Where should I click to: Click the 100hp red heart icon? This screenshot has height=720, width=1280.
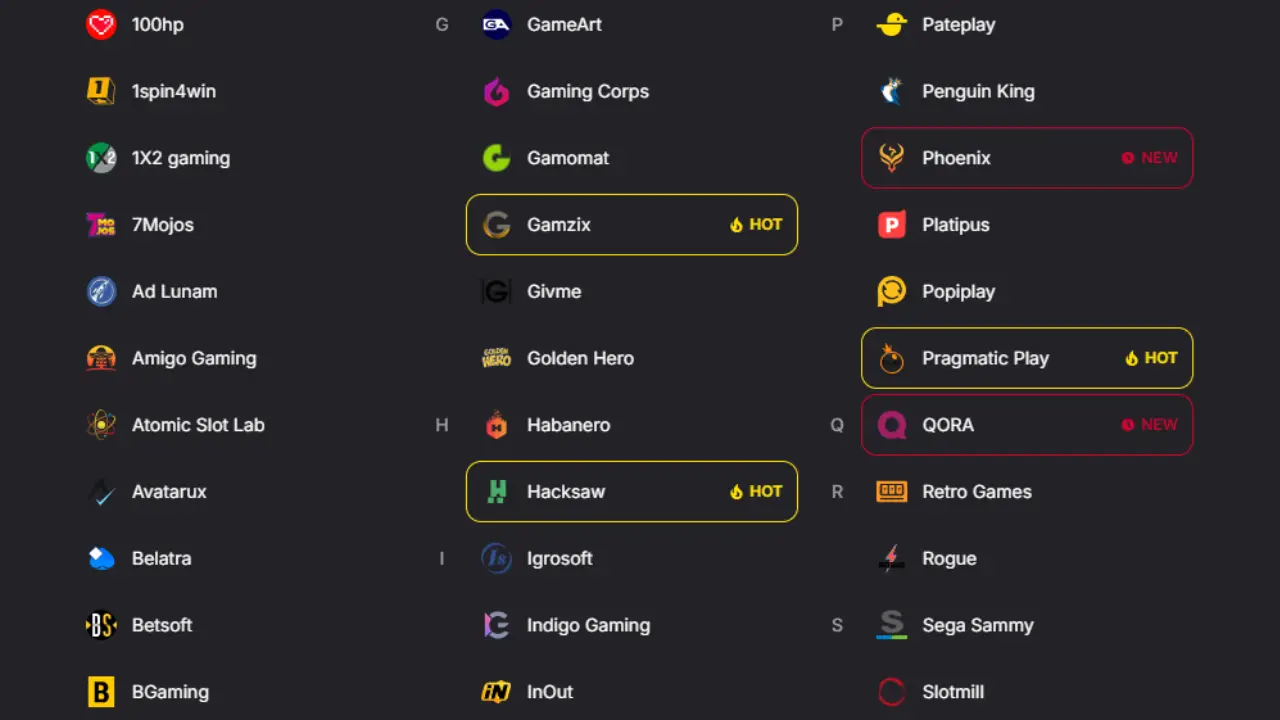[x=101, y=25]
